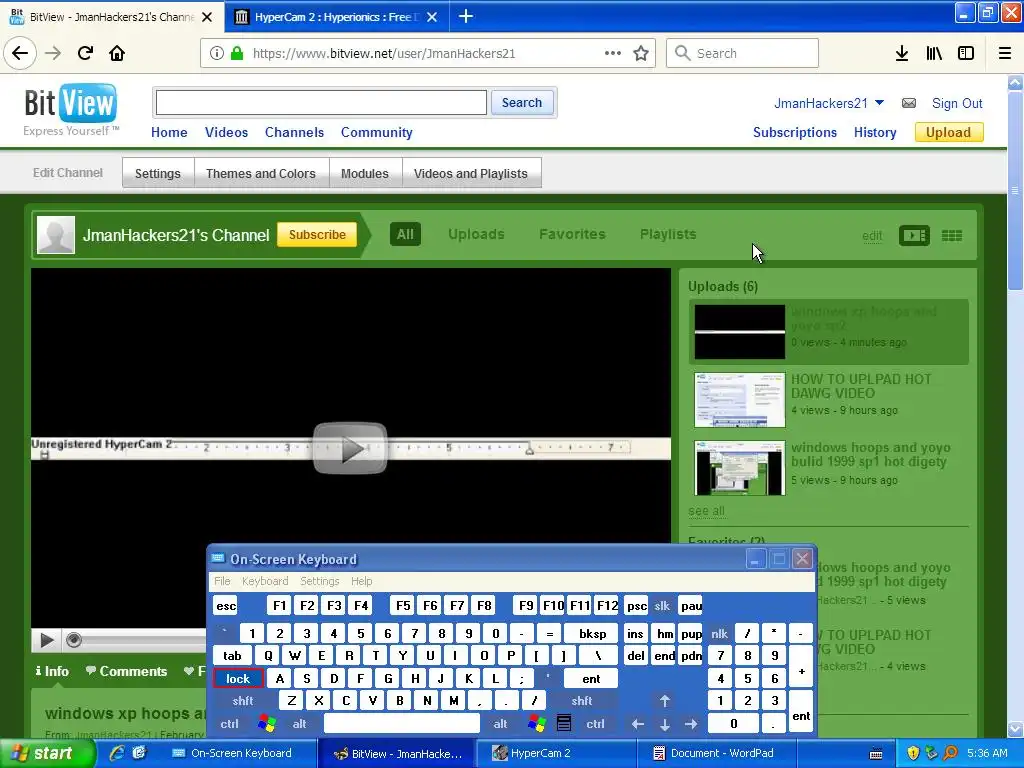Click the green padlock security icon
1024x768 pixels.
pos(237,54)
